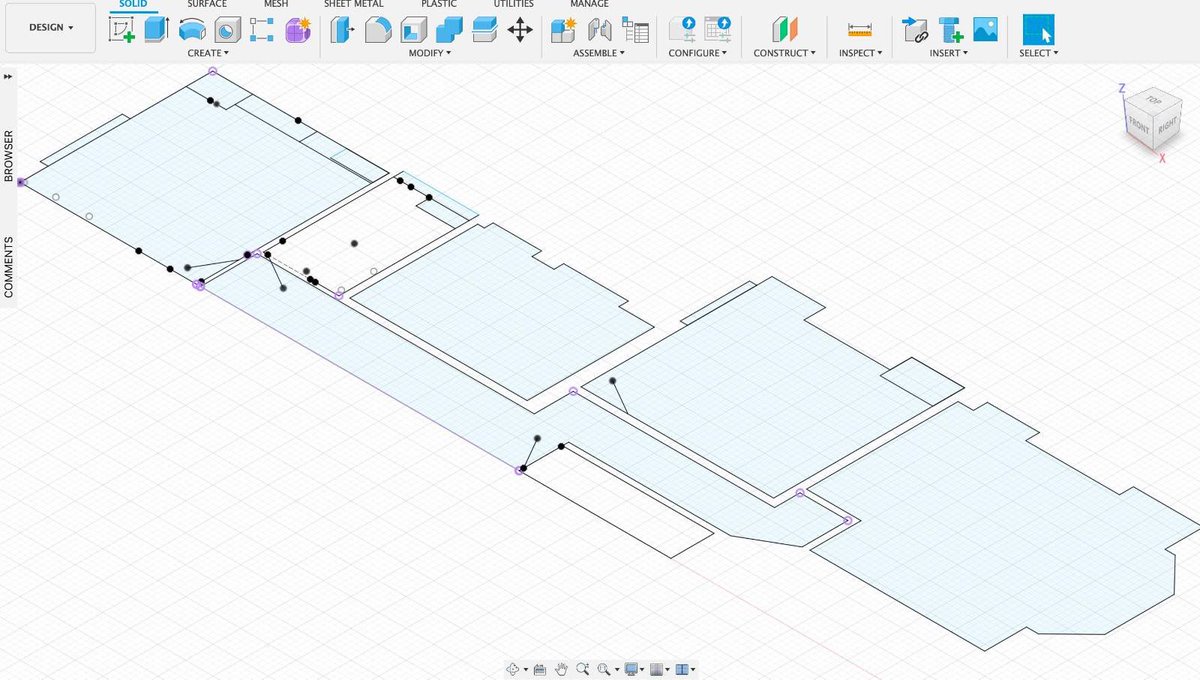Switch to the PLASTIC tab
The image size is (1200, 680).
click(x=439, y=5)
